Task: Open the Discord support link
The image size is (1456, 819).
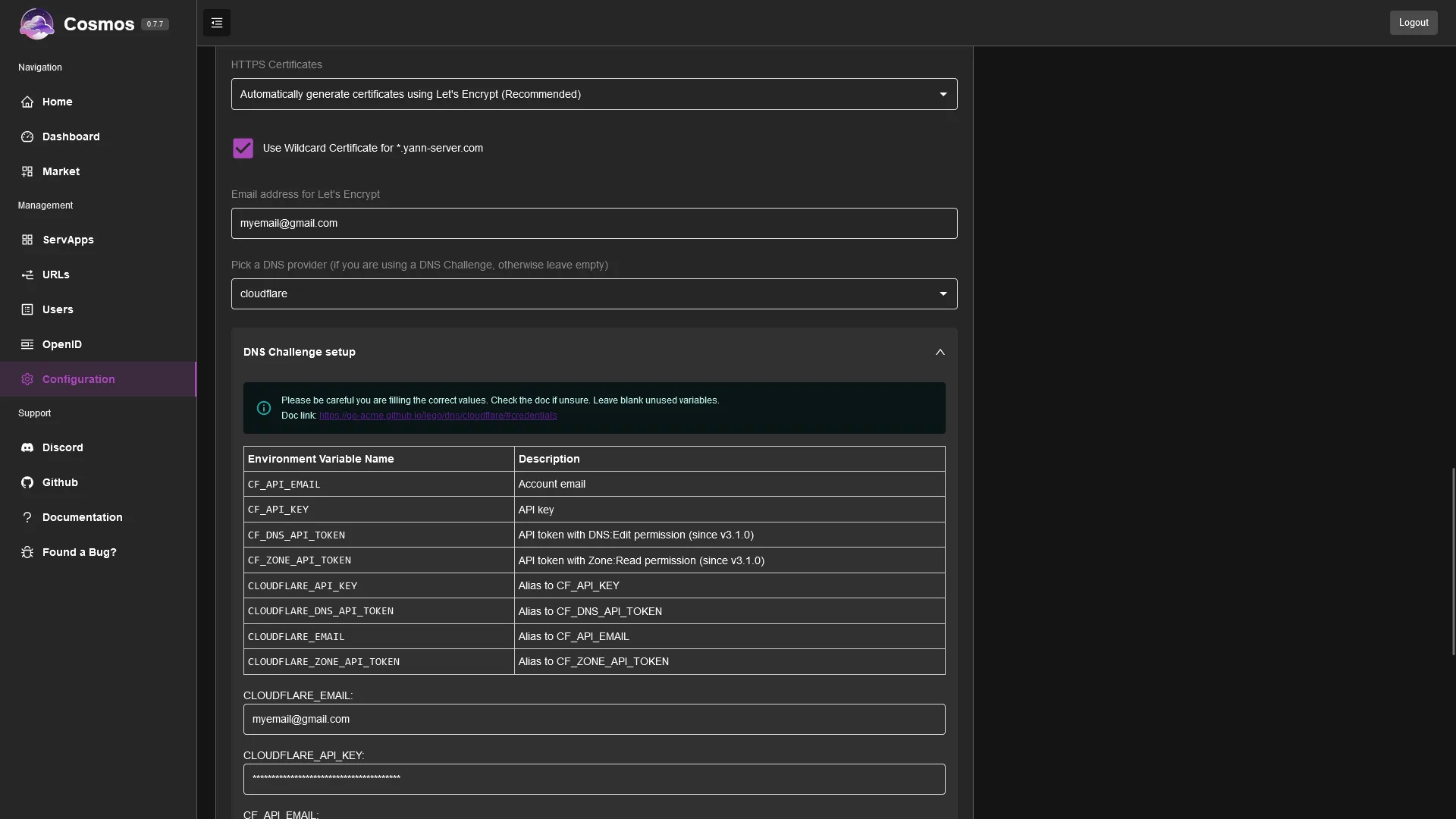Action: tap(98, 447)
